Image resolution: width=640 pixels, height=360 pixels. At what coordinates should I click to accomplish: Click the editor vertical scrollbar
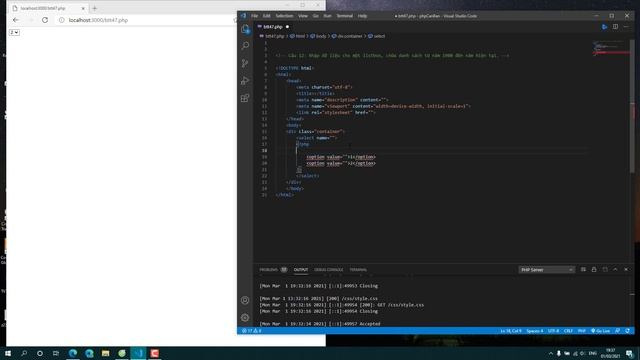[x=632, y=106]
